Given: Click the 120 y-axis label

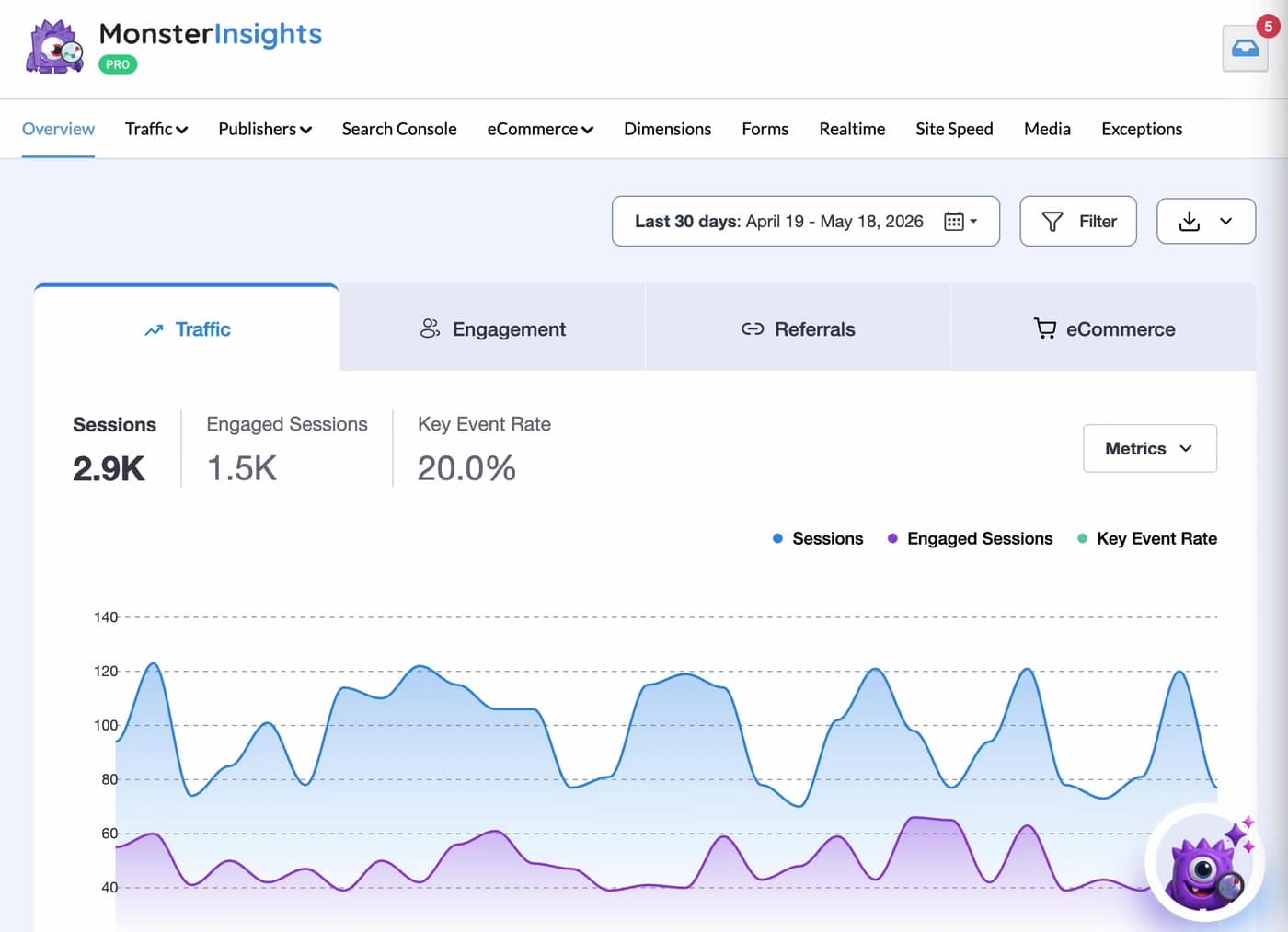Looking at the screenshot, I should click(106, 671).
